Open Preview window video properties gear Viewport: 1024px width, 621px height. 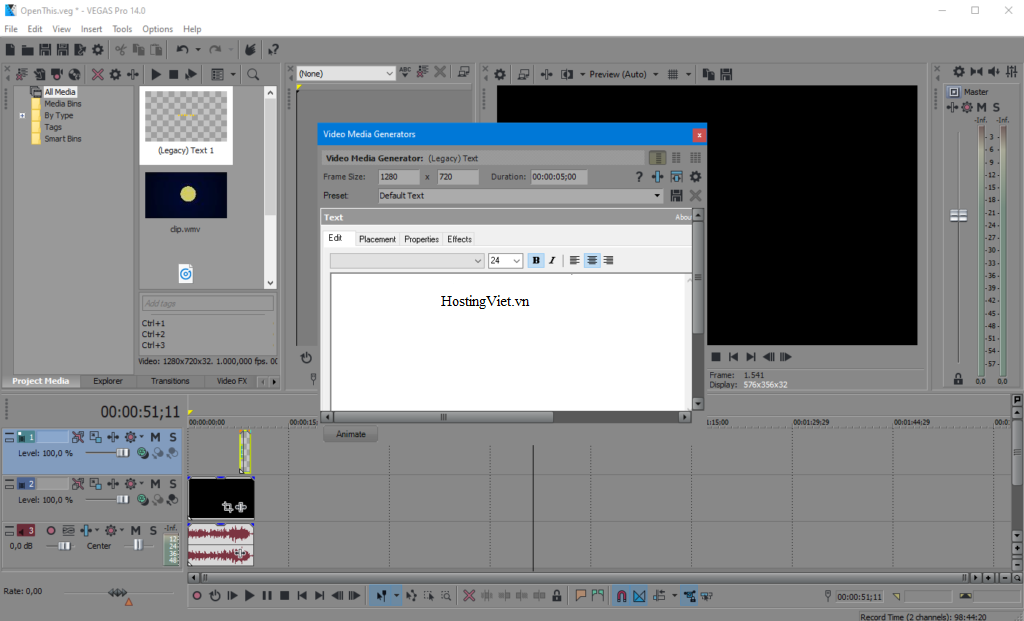(x=500, y=74)
